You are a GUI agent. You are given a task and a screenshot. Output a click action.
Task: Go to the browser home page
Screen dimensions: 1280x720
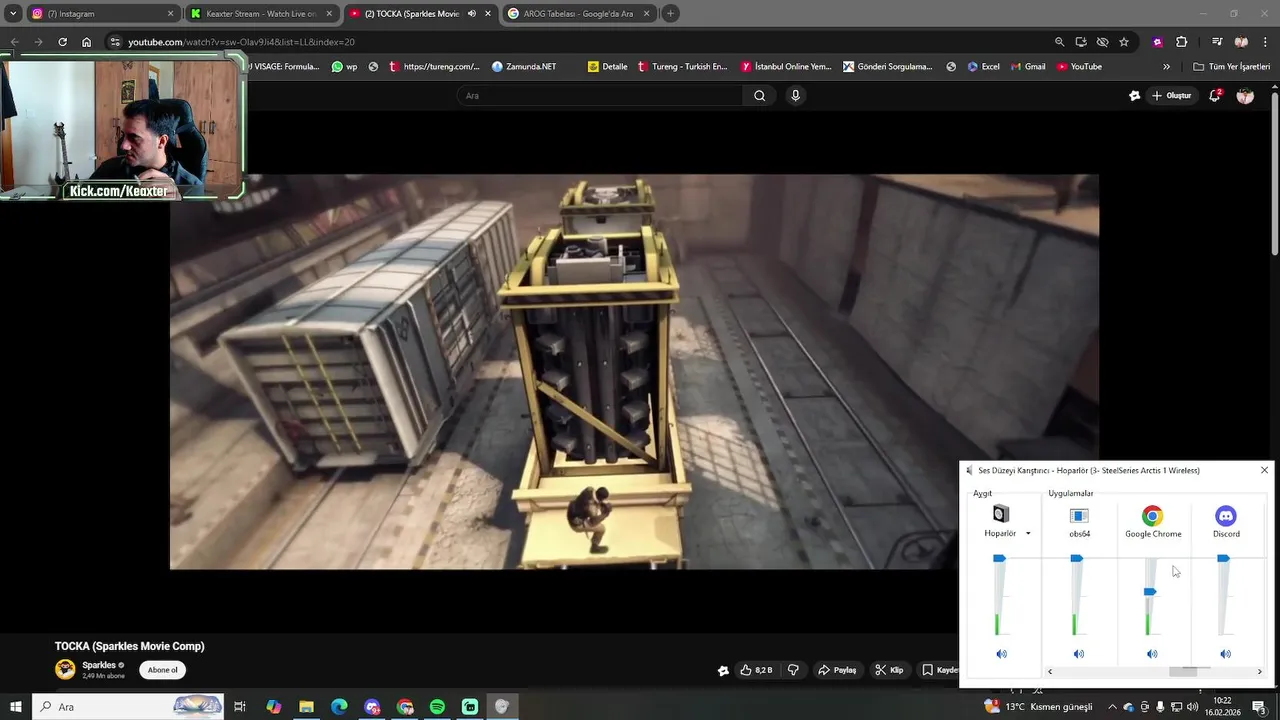[x=86, y=42]
